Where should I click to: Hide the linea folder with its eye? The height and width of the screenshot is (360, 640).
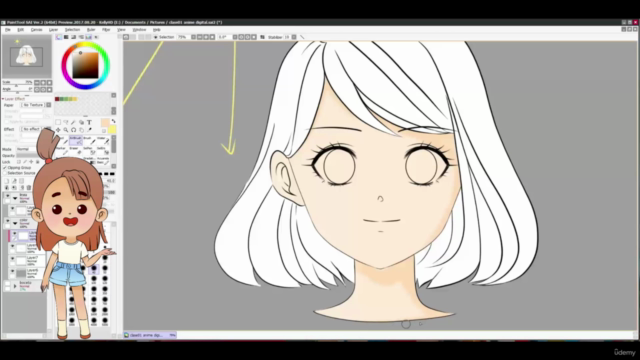pos(7,196)
